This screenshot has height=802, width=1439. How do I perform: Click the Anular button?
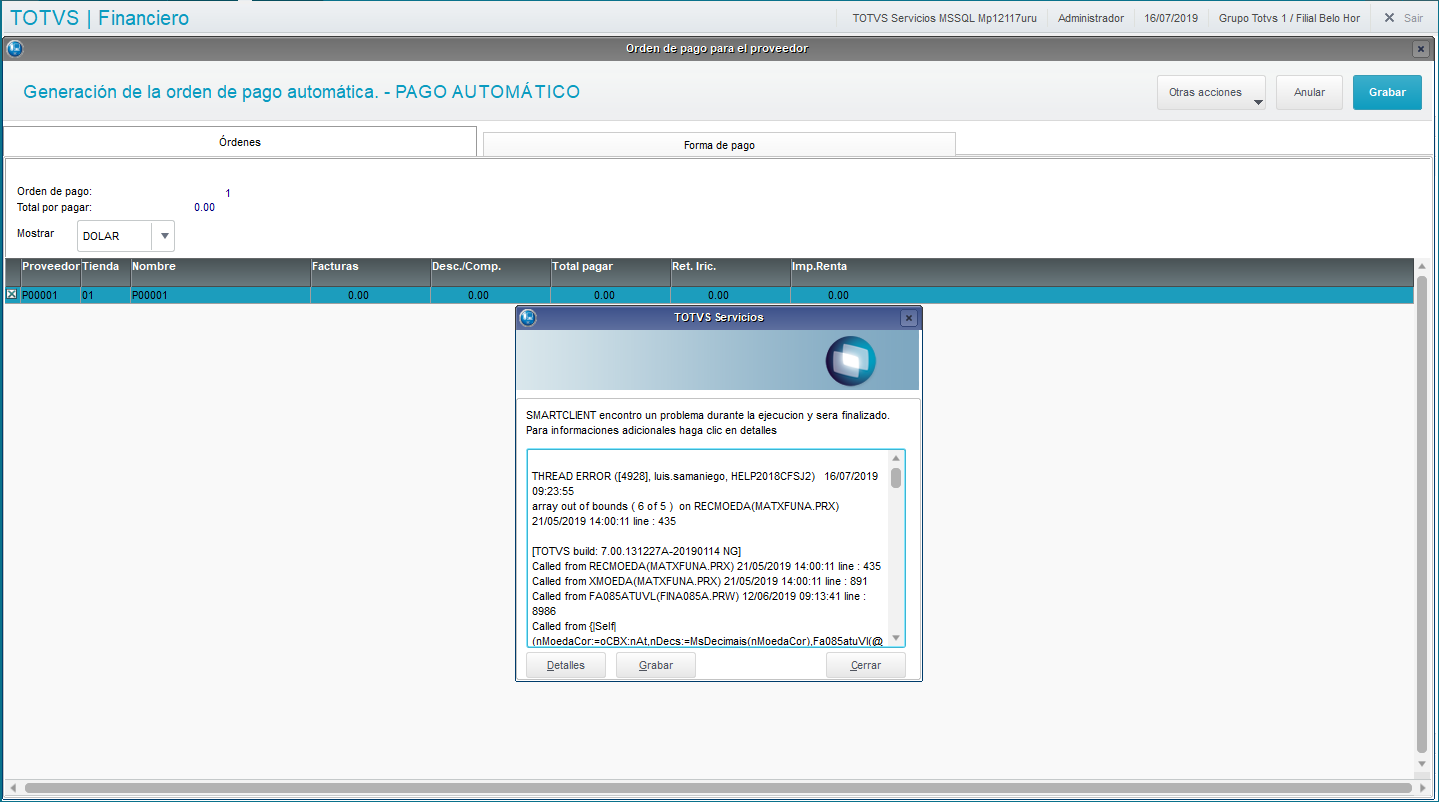tap(1309, 92)
